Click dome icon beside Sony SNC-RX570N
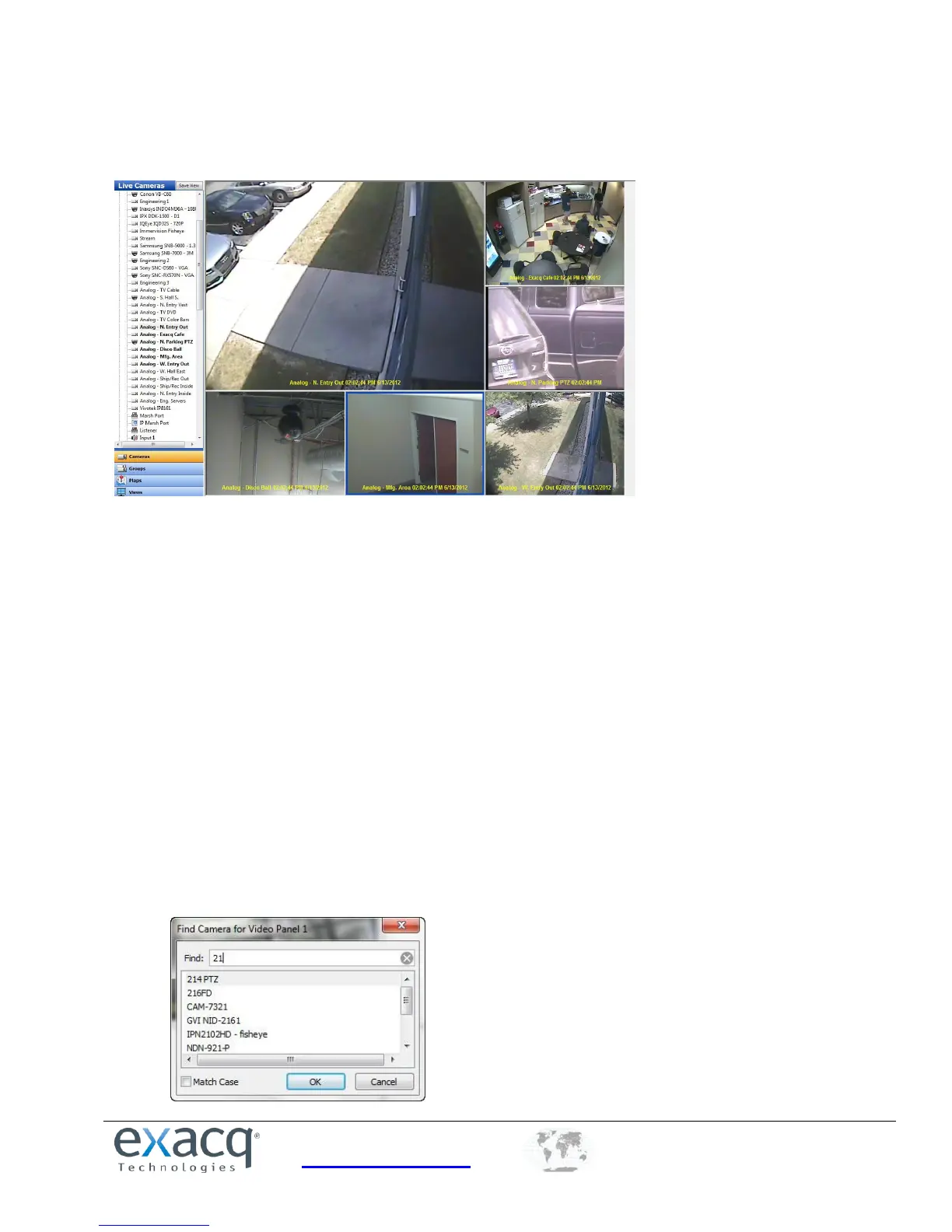 point(134,275)
